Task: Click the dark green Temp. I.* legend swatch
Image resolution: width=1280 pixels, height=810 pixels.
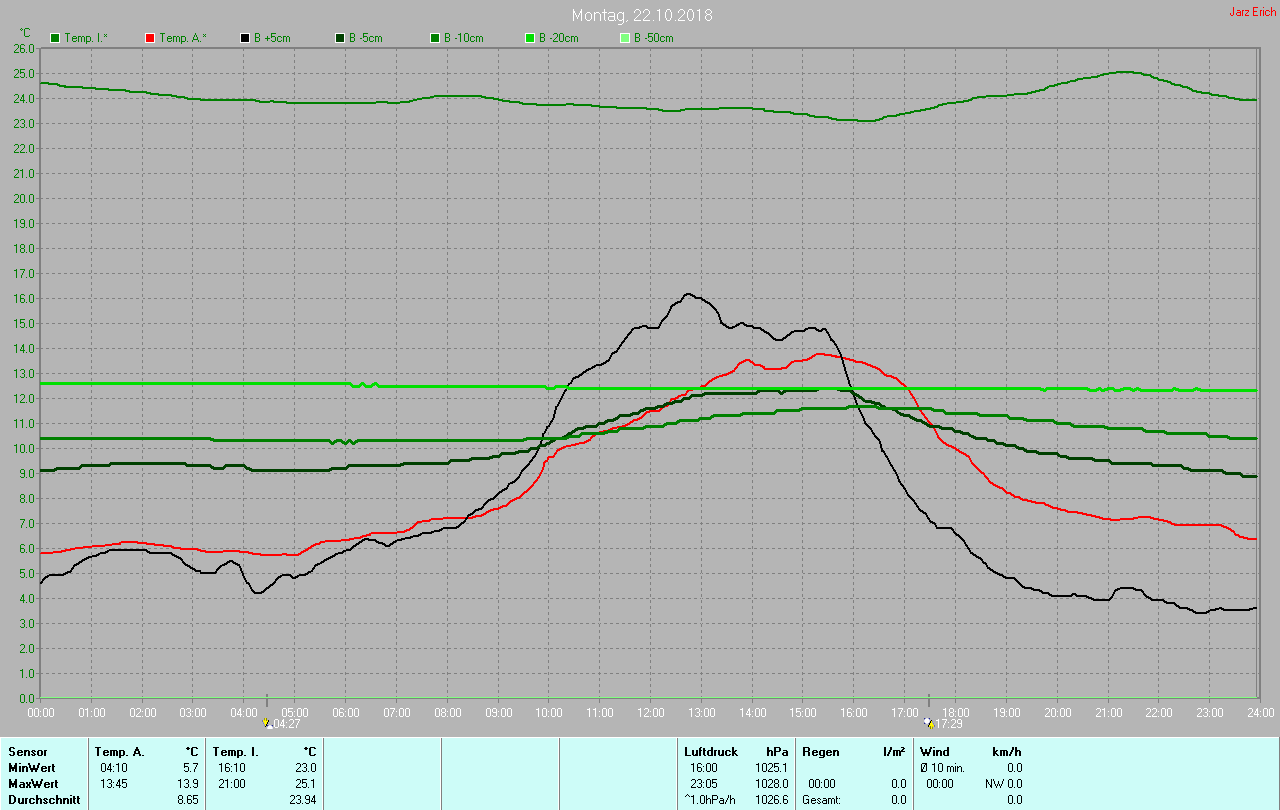Action: [x=55, y=38]
